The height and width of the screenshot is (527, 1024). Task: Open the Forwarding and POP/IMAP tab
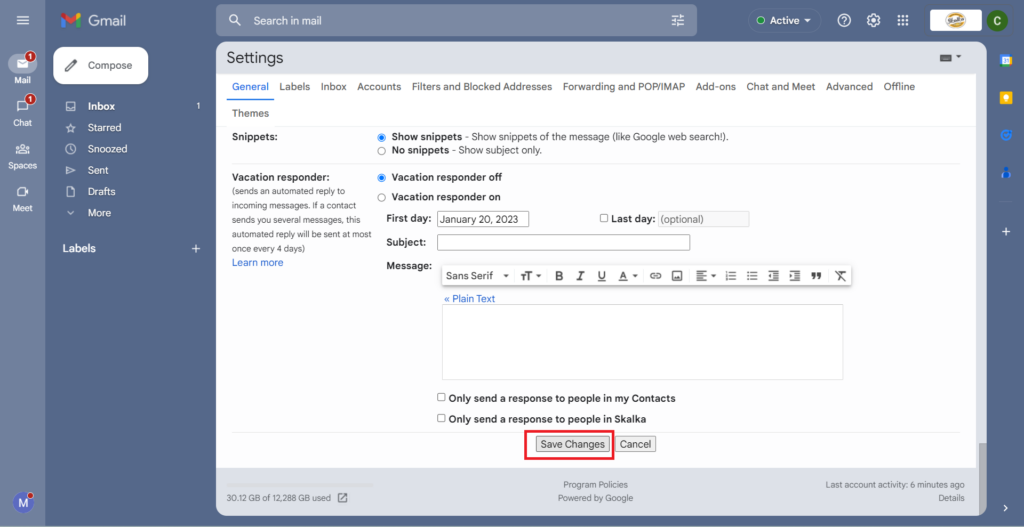tap(623, 87)
